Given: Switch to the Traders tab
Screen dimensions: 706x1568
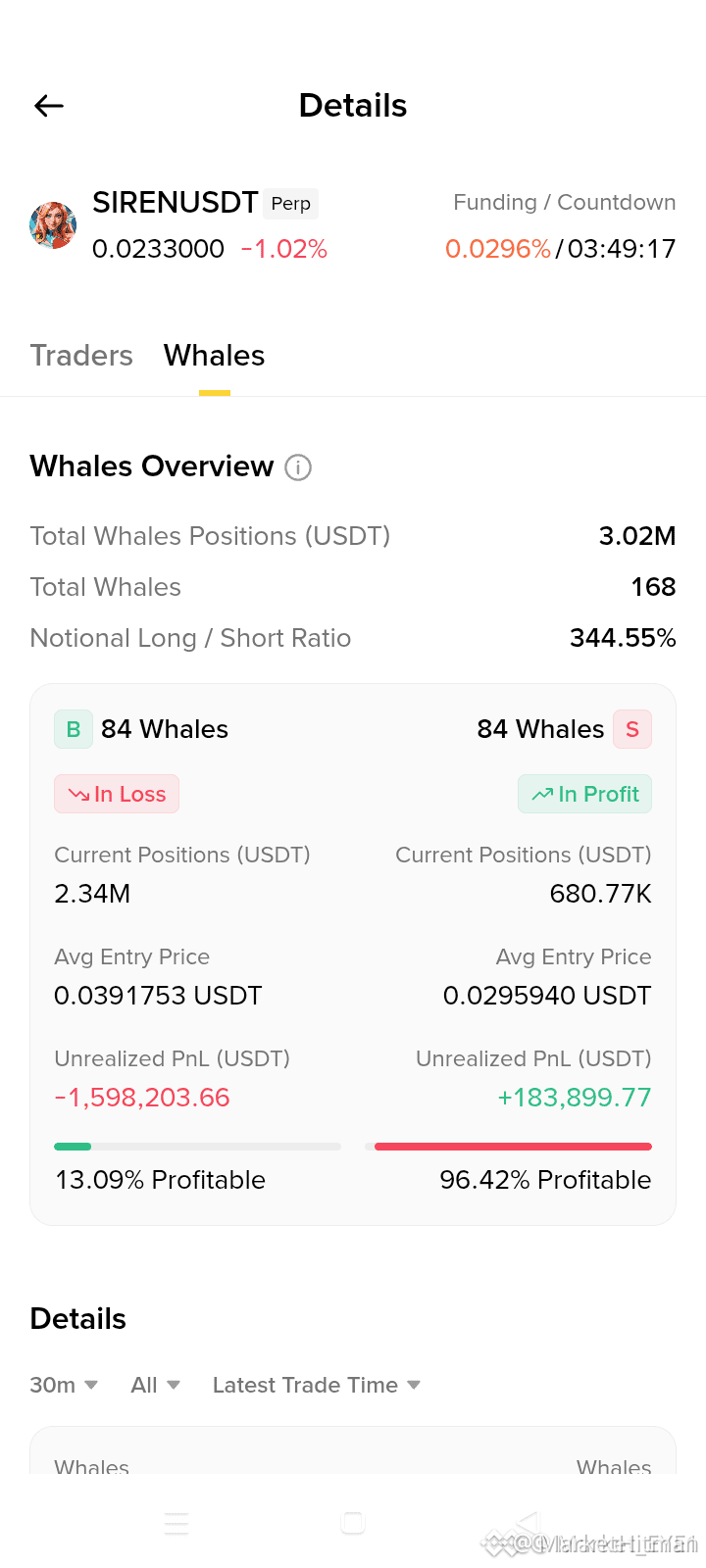Looking at the screenshot, I should (81, 355).
